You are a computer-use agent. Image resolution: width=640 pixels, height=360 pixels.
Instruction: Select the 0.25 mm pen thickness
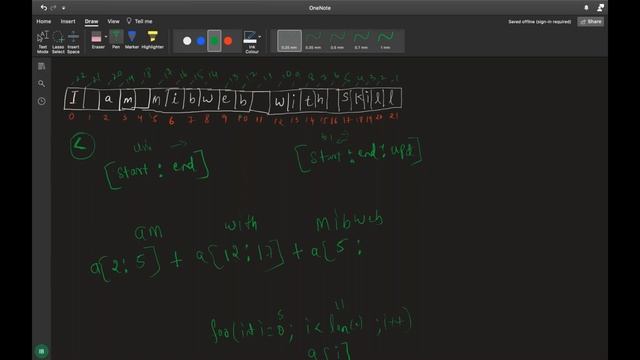coord(289,41)
